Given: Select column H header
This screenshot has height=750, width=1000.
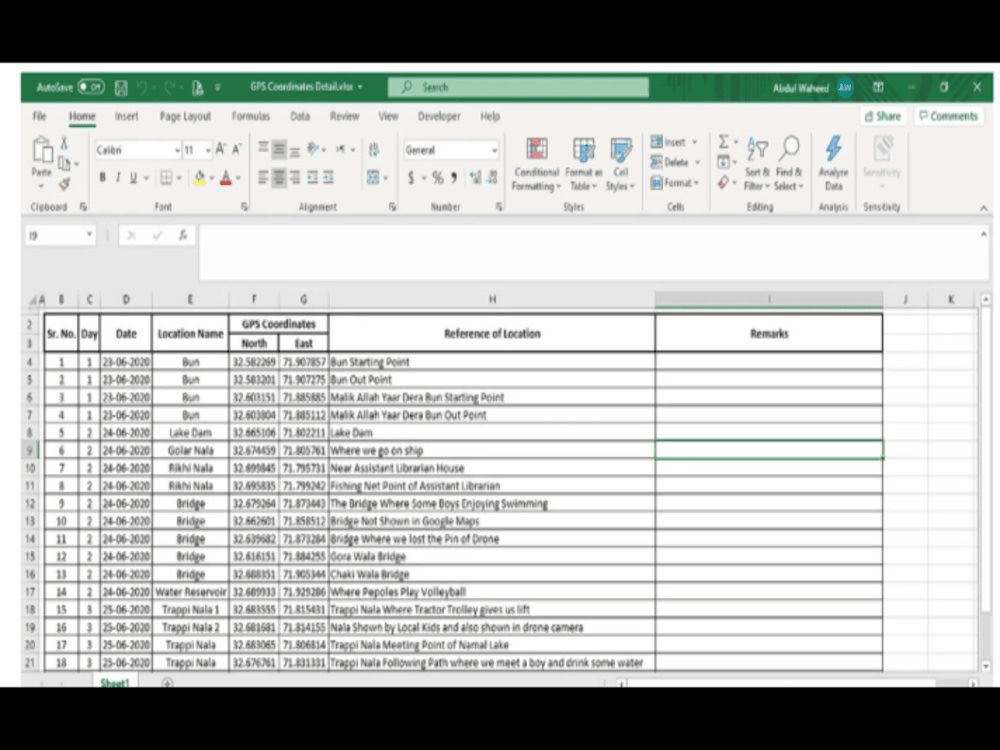Looking at the screenshot, I should [x=492, y=299].
